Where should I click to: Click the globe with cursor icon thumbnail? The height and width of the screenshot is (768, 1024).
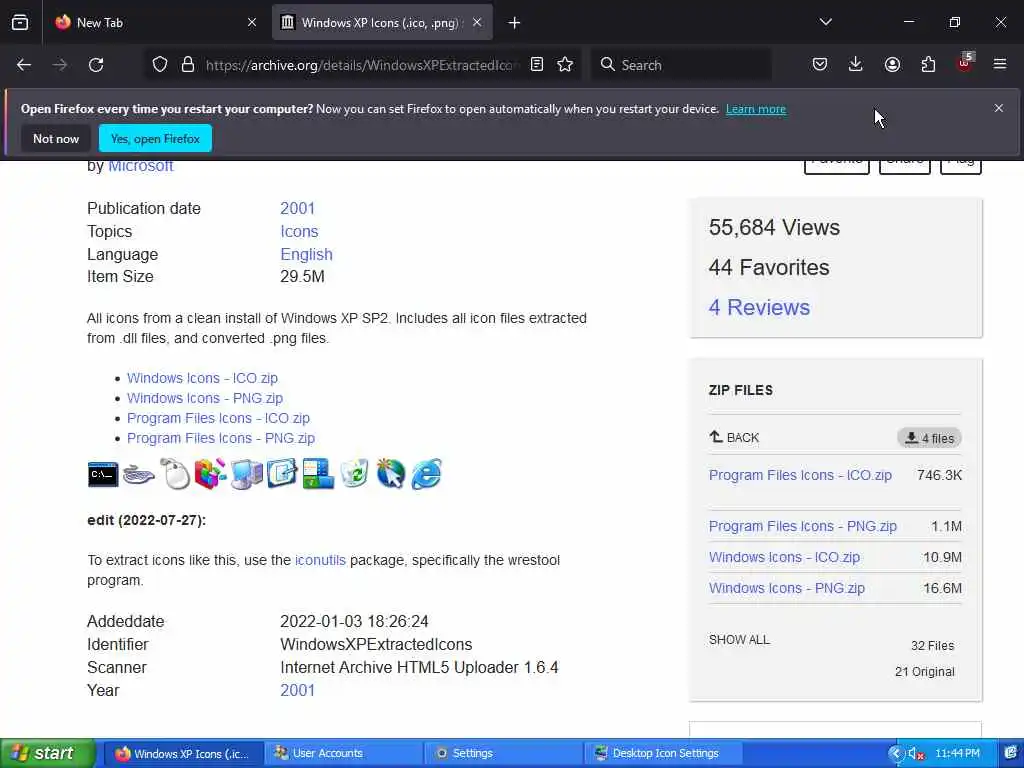tap(391, 473)
